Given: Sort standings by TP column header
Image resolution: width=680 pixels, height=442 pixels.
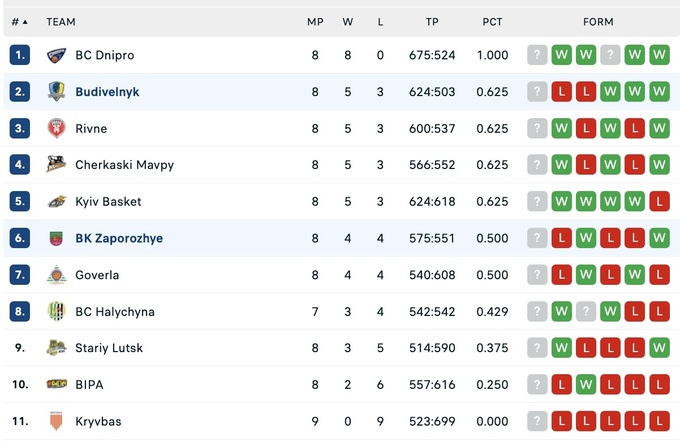Looking at the screenshot, I should point(432,21).
